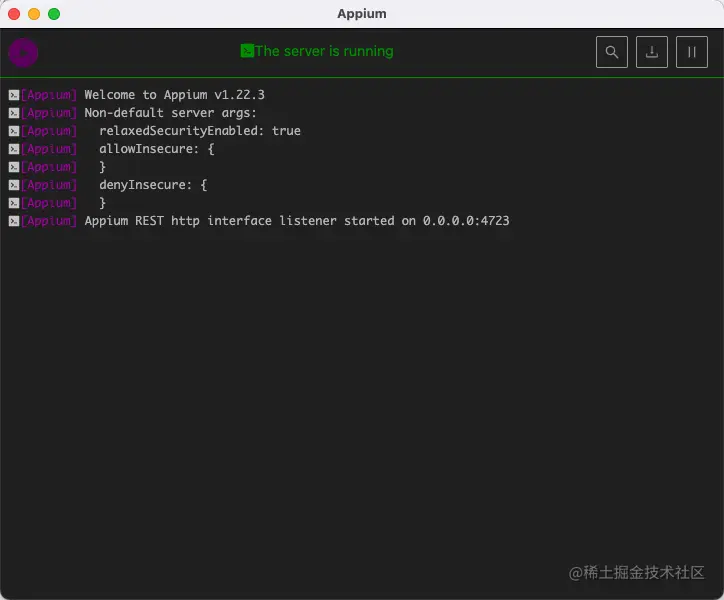Download raw logs with the download icon
Image resolution: width=724 pixels, height=600 pixels.
(x=652, y=52)
